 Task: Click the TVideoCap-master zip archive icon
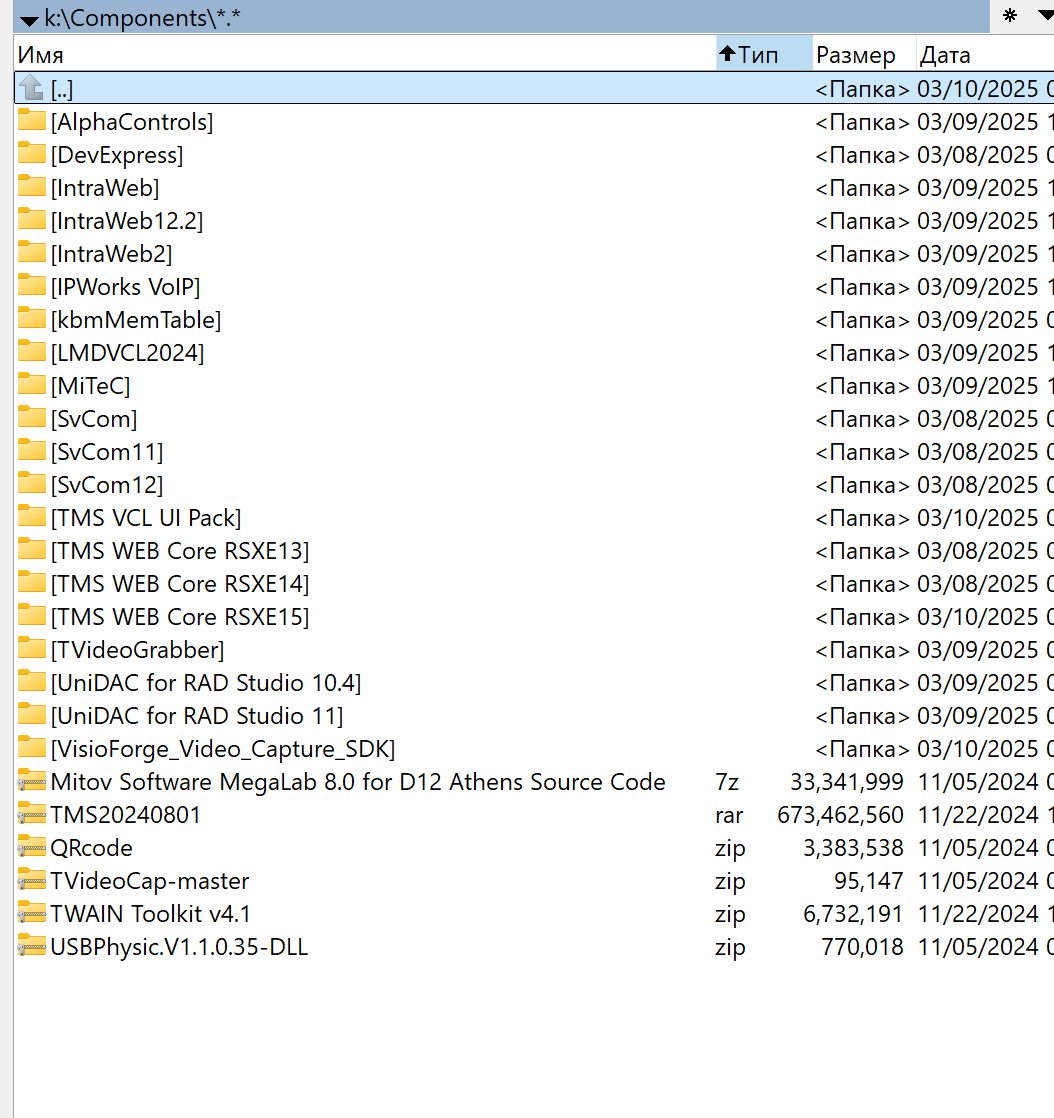[x=31, y=879]
